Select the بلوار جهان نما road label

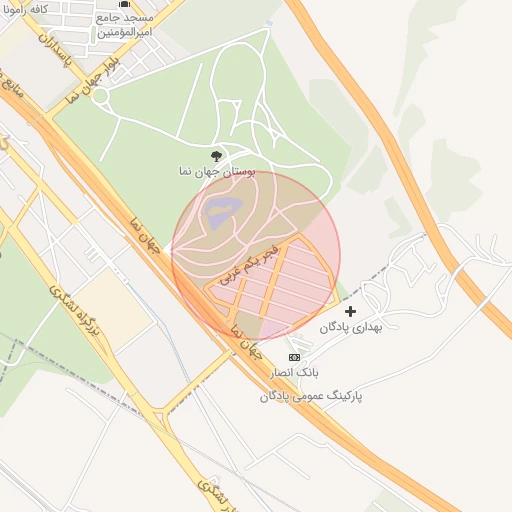pos(92,79)
